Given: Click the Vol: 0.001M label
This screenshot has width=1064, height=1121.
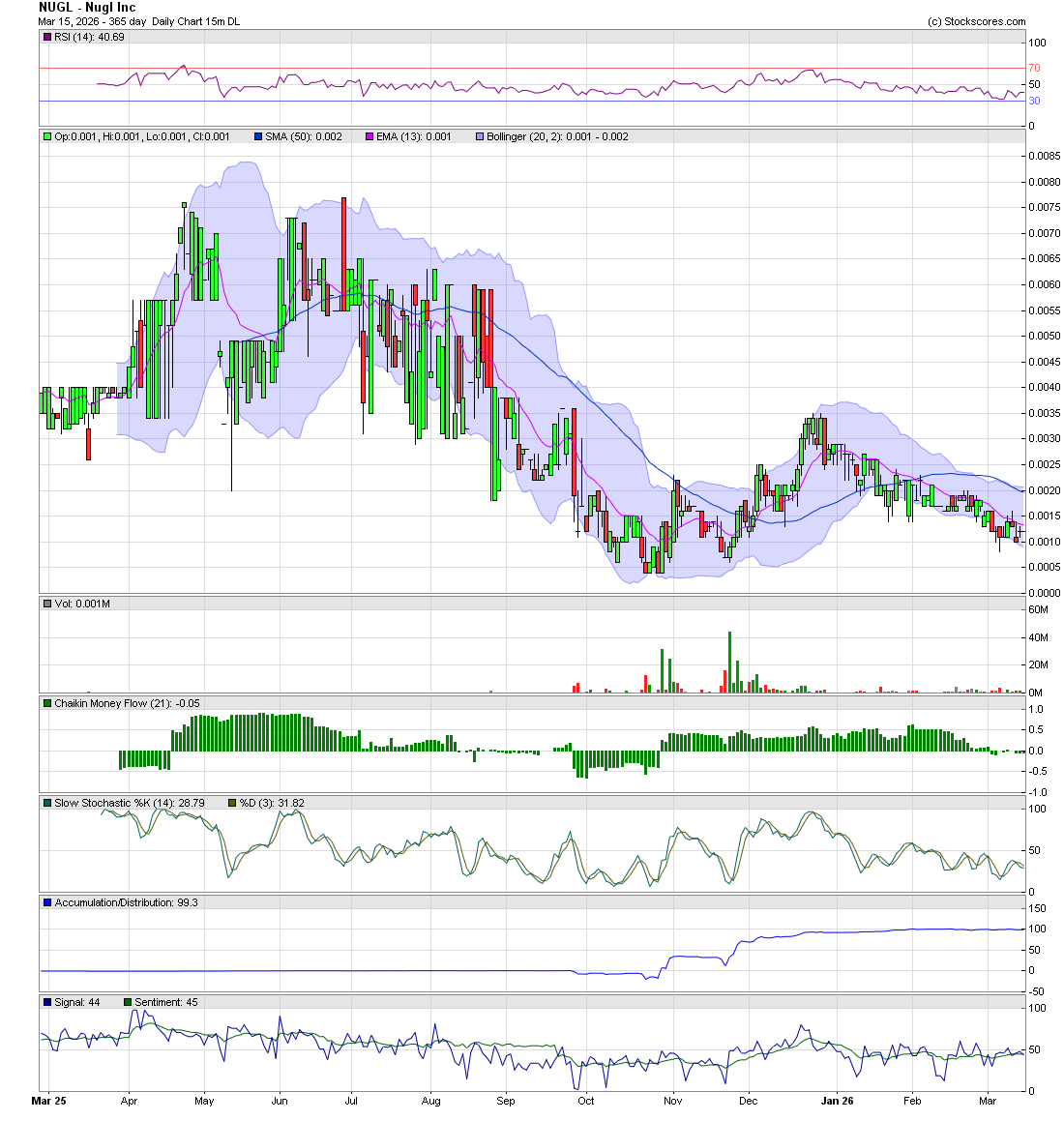Looking at the screenshot, I should point(82,605).
